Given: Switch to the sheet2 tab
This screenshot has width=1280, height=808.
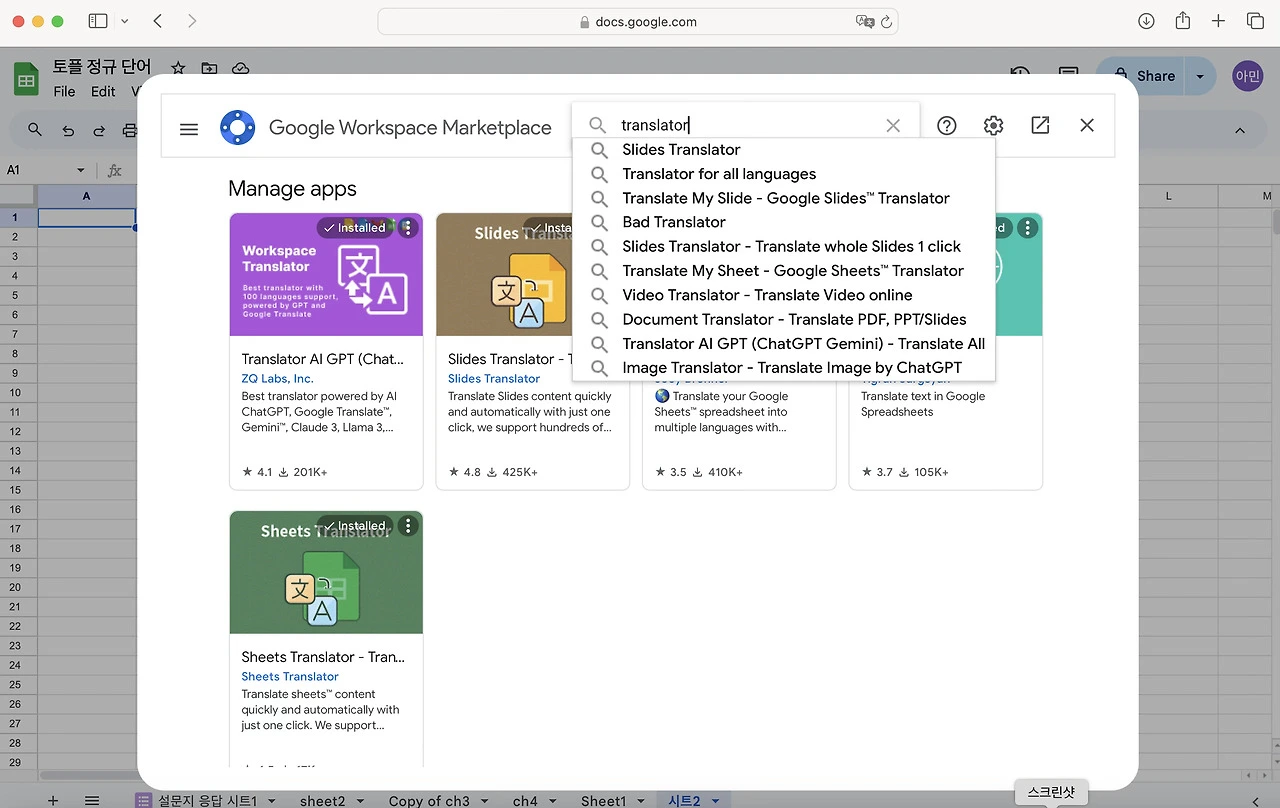Looking at the screenshot, I should [x=322, y=801].
